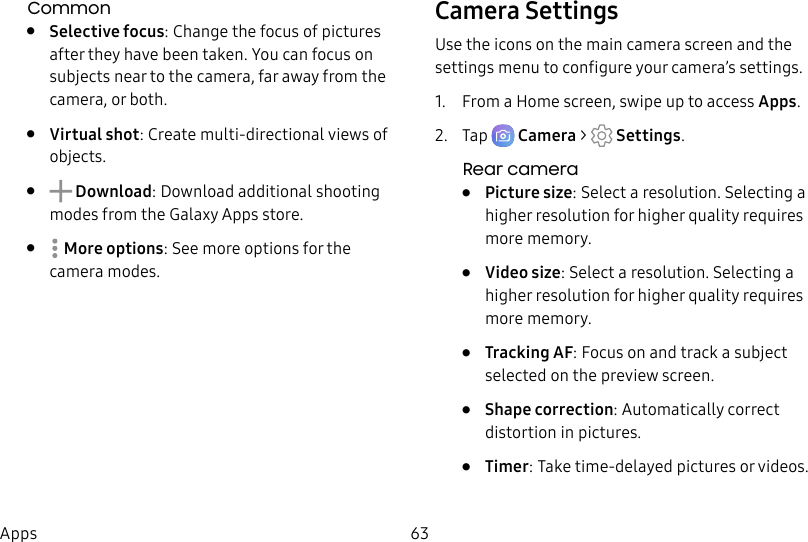Click the bold Download label

[113, 192]
